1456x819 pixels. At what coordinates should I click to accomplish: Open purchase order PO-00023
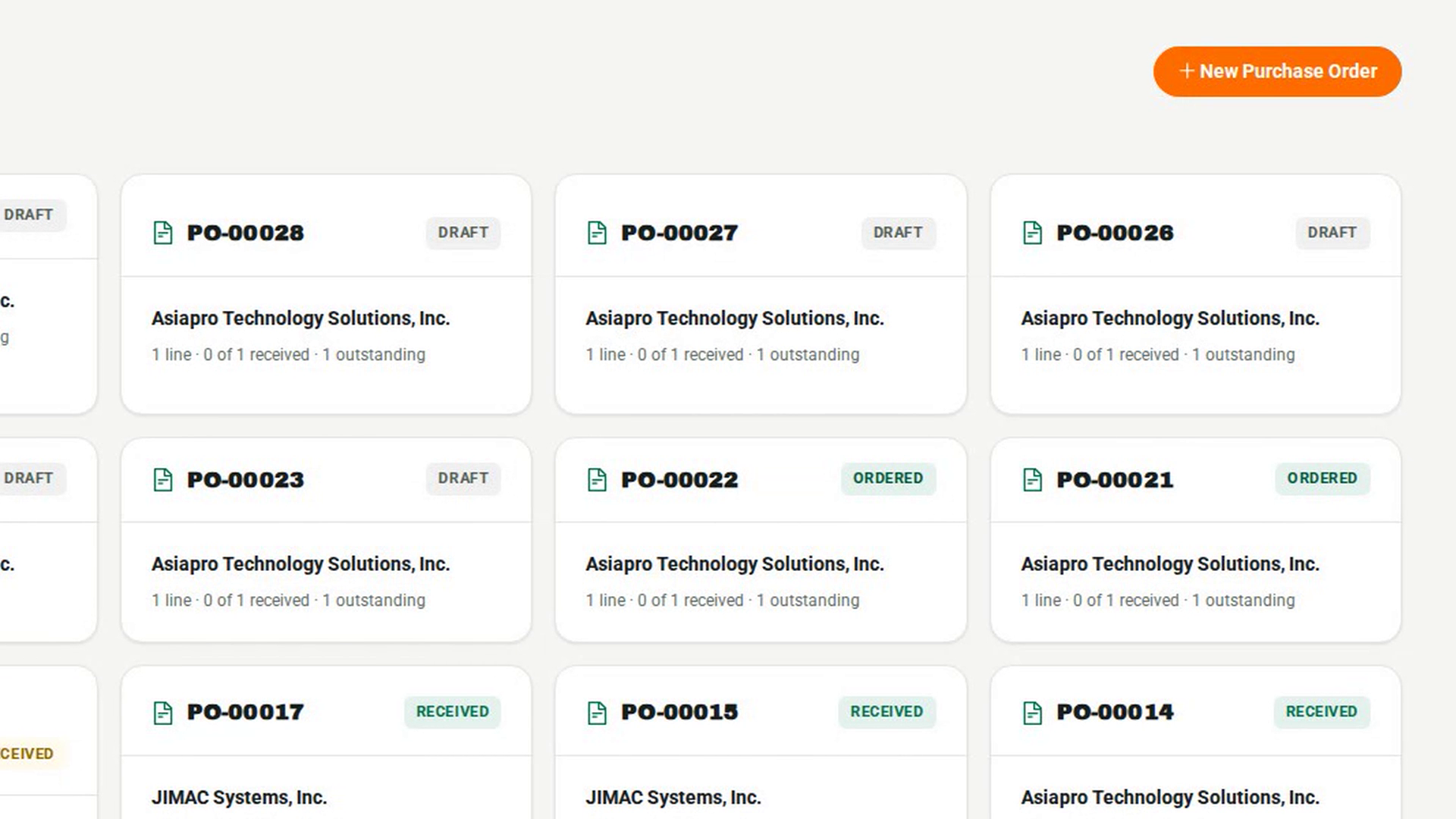pos(245,480)
